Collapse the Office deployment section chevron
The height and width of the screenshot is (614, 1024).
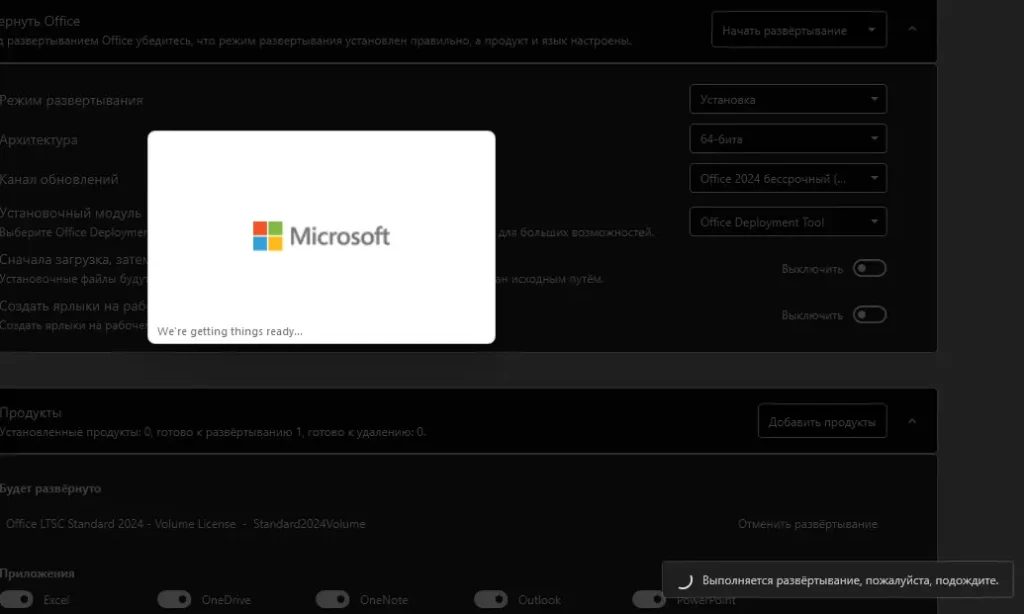(912, 30)
